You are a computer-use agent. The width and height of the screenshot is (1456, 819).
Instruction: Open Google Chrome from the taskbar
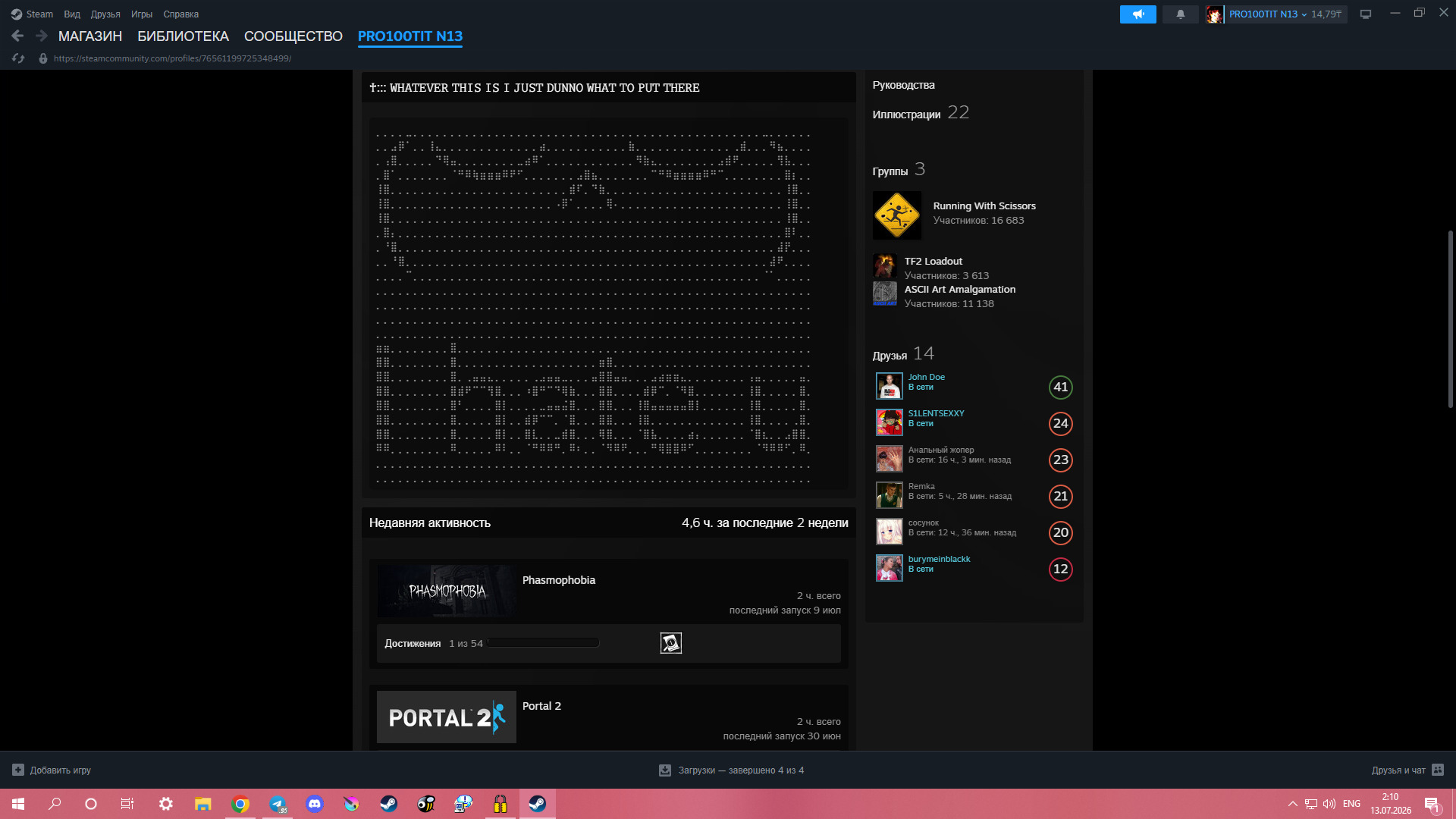tap(240, 804)
